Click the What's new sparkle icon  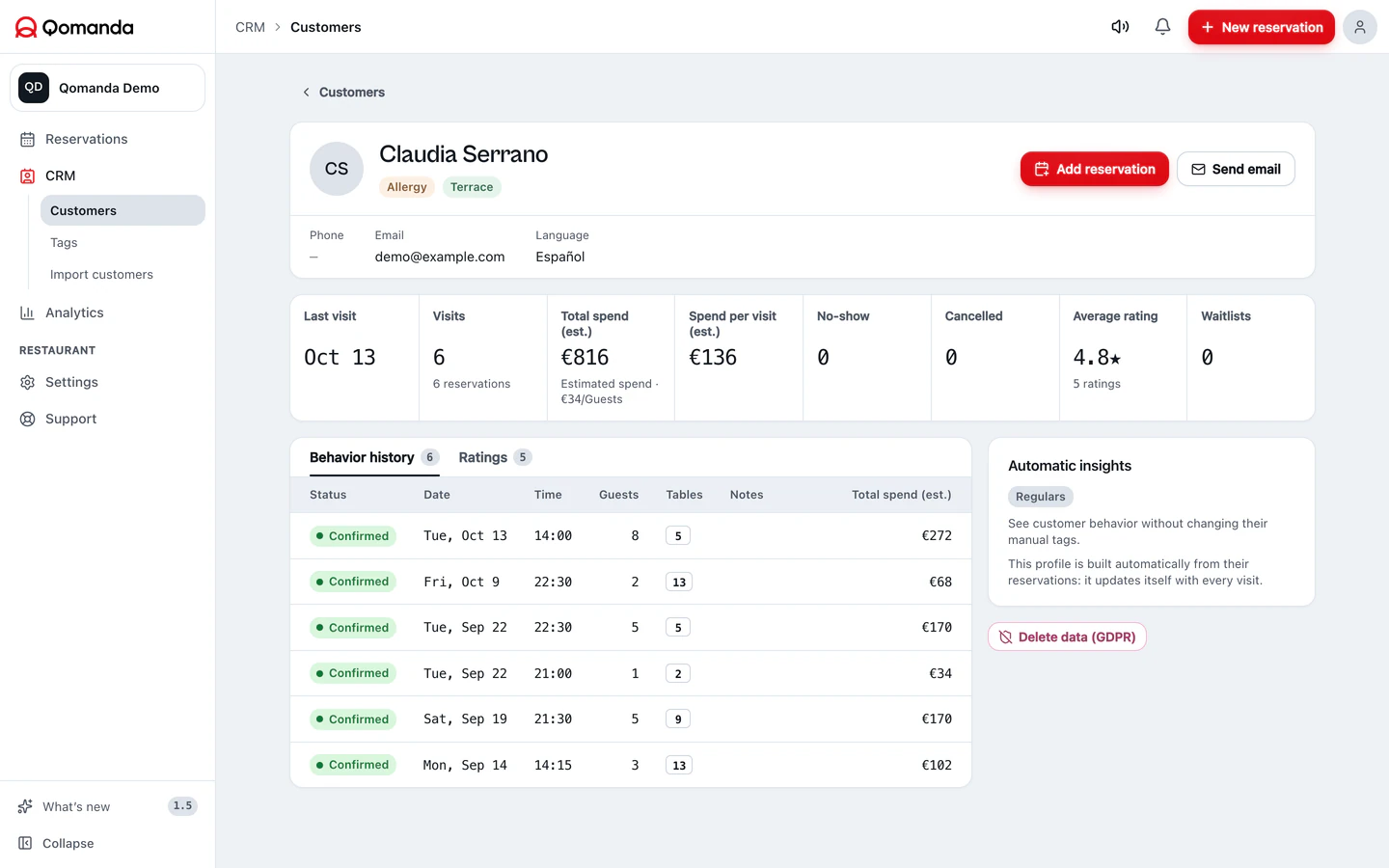[25, 806]
